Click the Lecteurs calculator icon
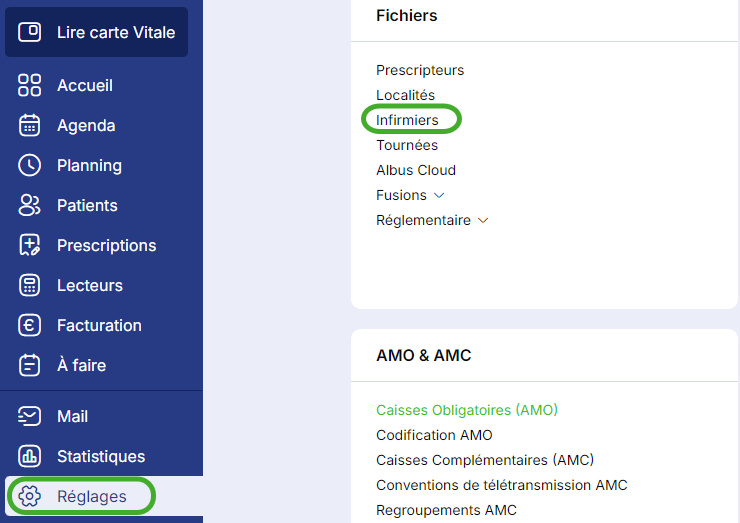This screenshot has height=523, width=740. pyautogui.click(x=30, y=285)
